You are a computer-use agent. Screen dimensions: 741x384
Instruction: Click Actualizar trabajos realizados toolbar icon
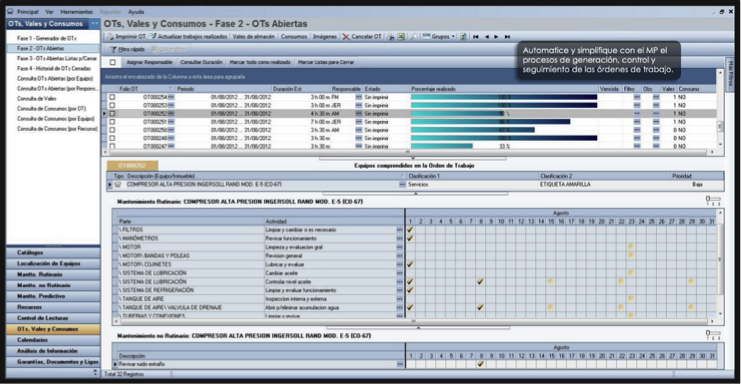[153, 36]
